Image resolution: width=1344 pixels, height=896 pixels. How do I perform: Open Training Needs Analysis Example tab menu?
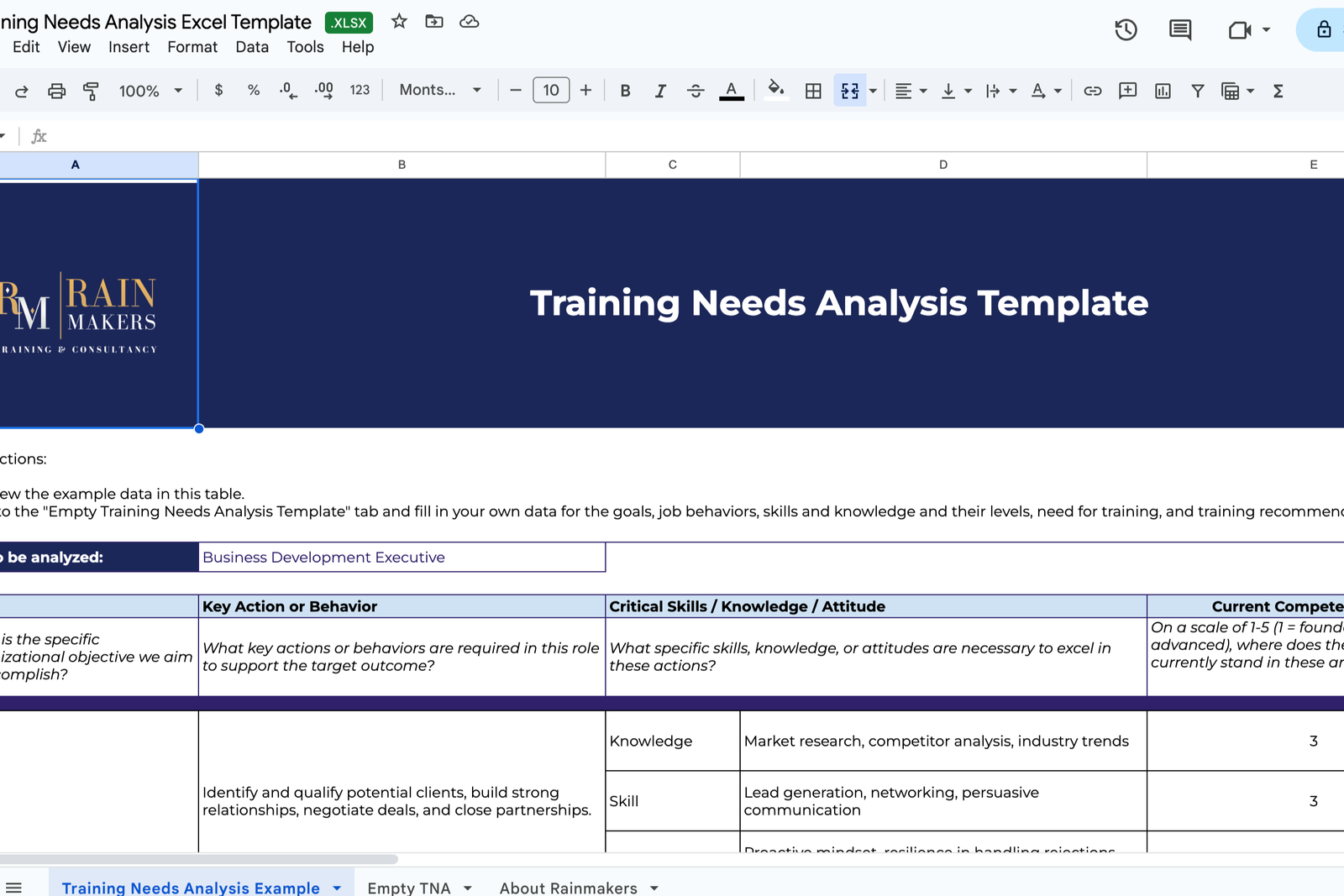337,888
